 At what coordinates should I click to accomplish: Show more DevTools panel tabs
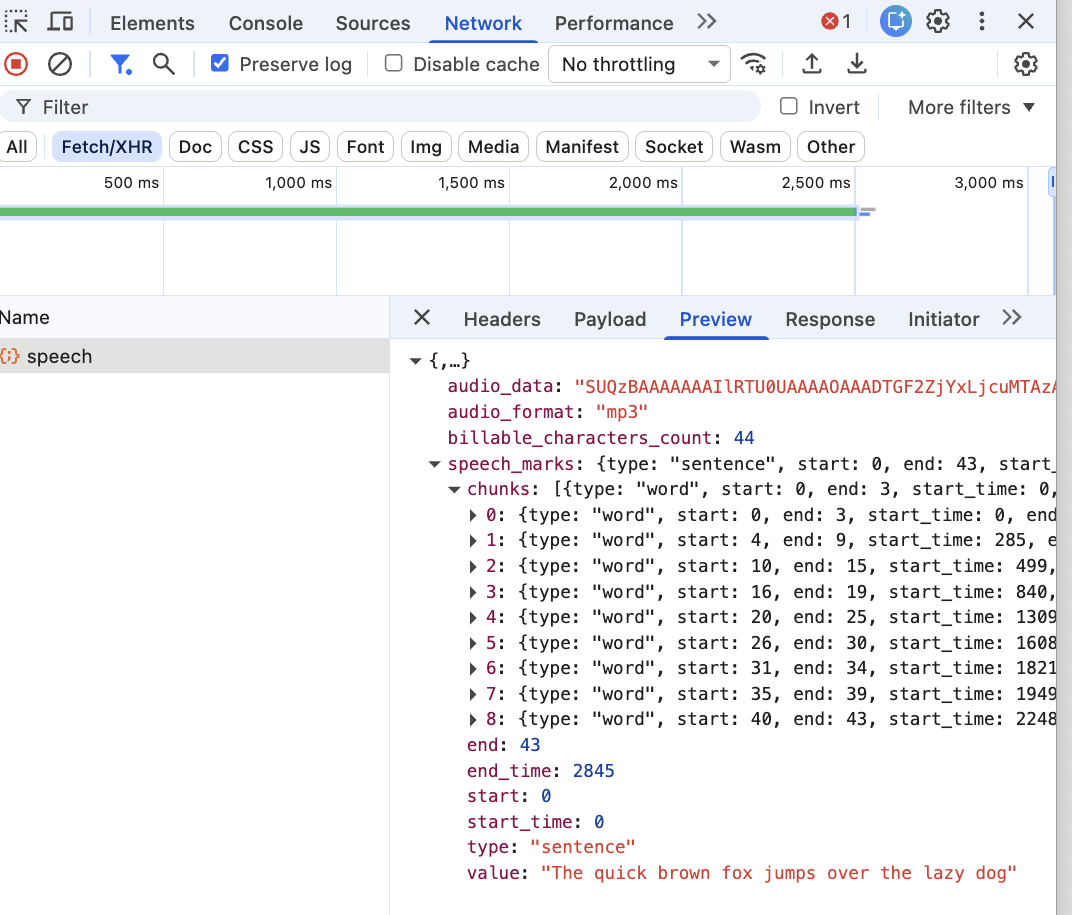pyautogui.click(x=707, y=22)
